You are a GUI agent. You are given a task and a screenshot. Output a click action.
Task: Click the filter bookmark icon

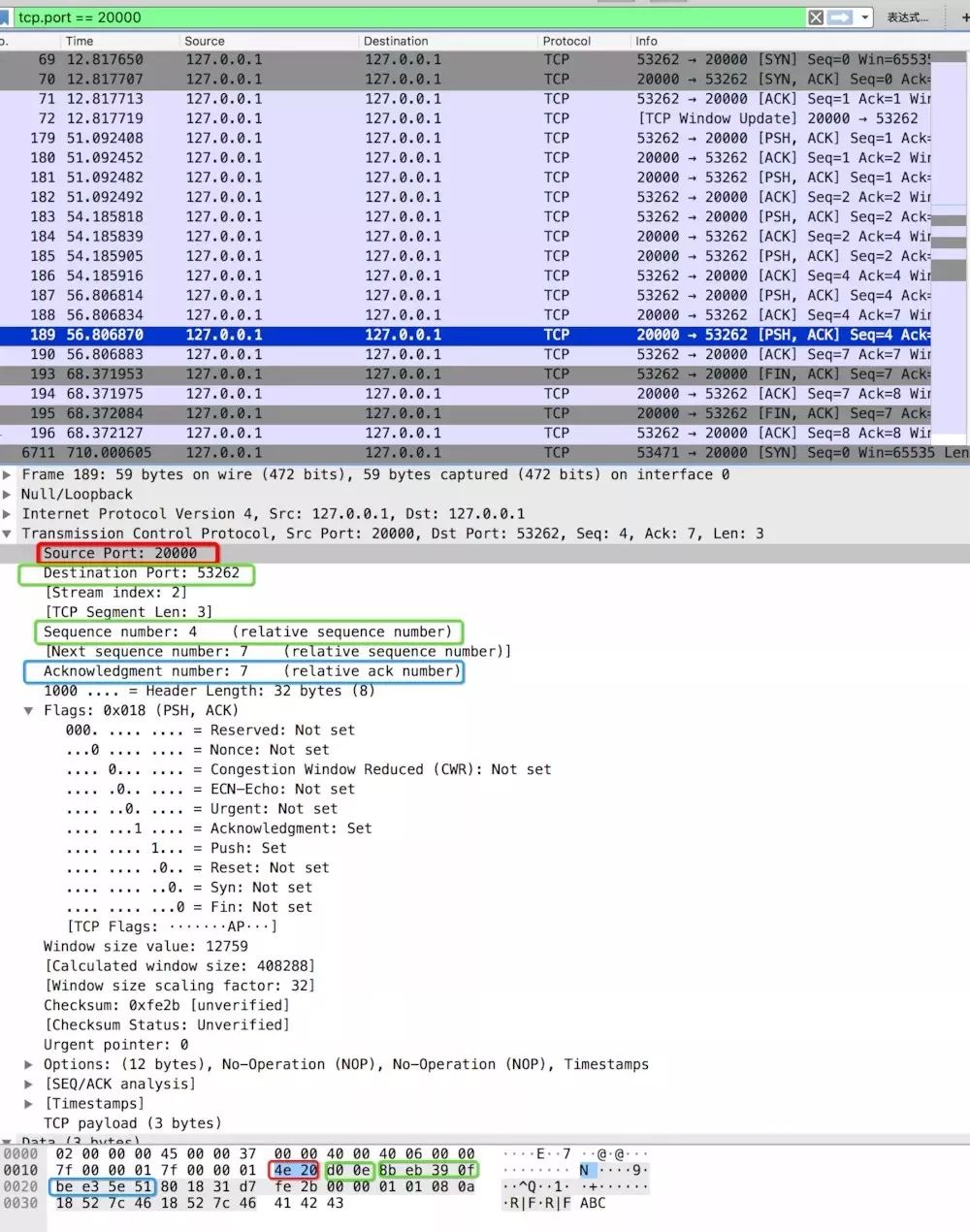click(x=5, y=17)
